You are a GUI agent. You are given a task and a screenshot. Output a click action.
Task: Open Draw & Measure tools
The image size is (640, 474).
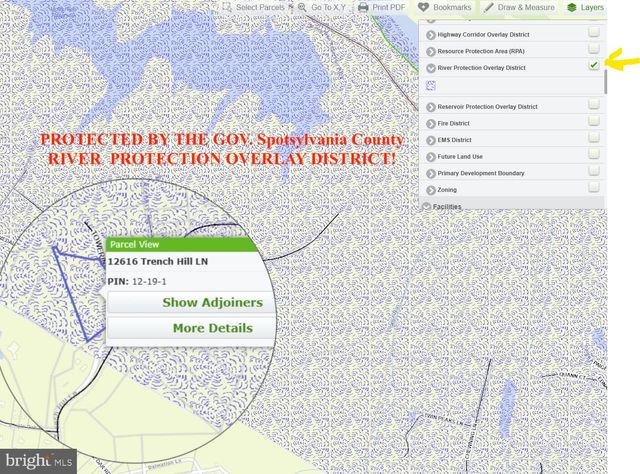tap(520, 7)
